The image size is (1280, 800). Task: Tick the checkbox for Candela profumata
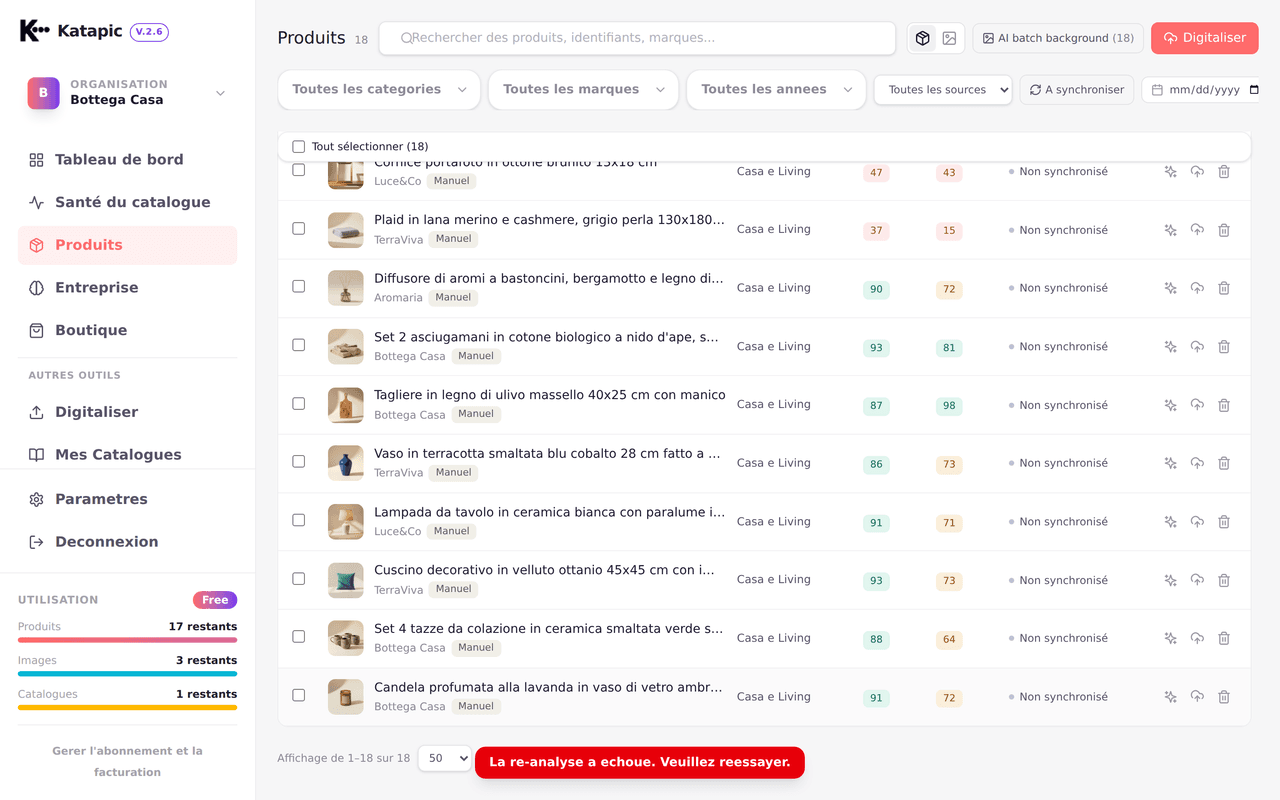[x=298, y=695]
